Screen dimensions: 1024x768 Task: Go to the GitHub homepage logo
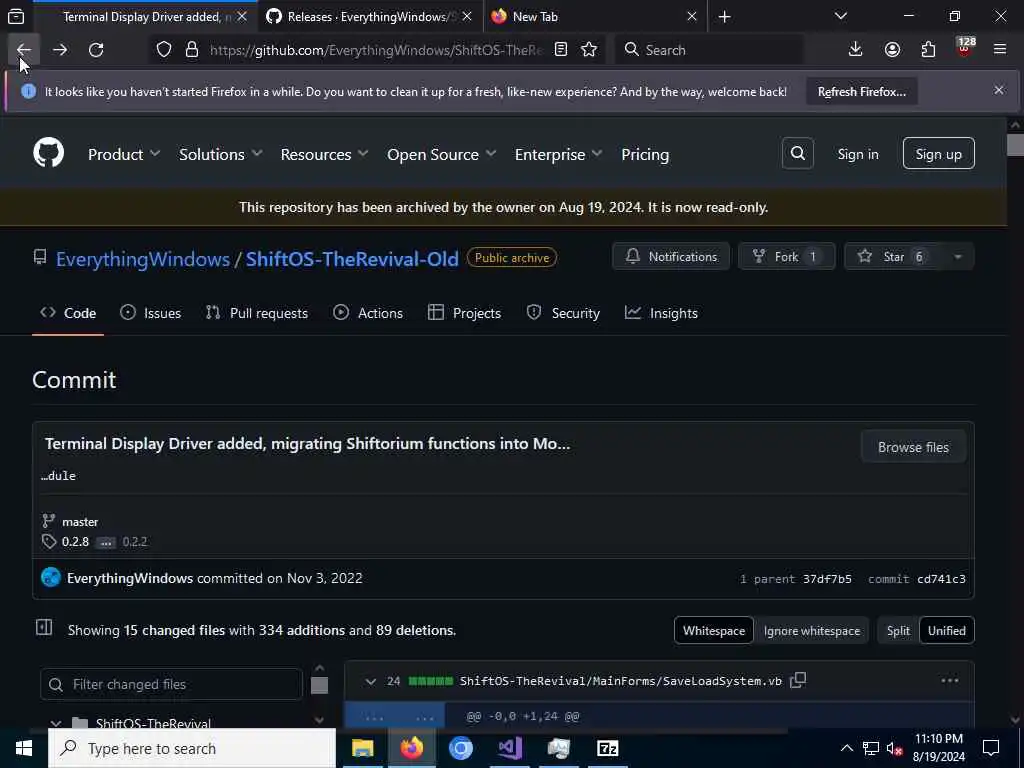click(48, 153)
